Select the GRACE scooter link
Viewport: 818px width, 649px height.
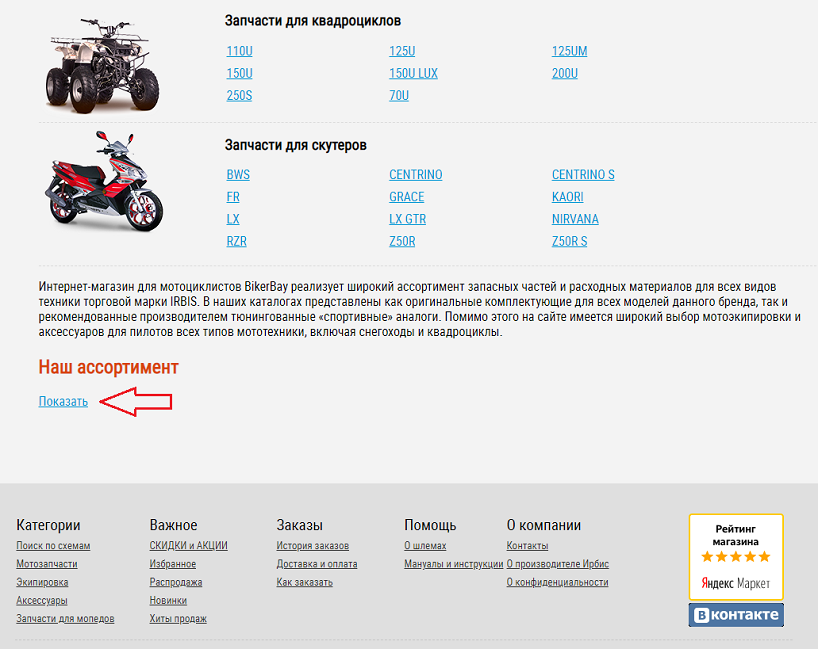[407, 197]
